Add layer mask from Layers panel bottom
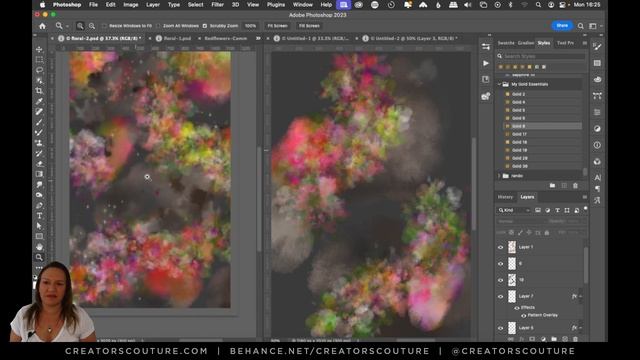This screenshot has width=640, height=360. tap(532, 339)
